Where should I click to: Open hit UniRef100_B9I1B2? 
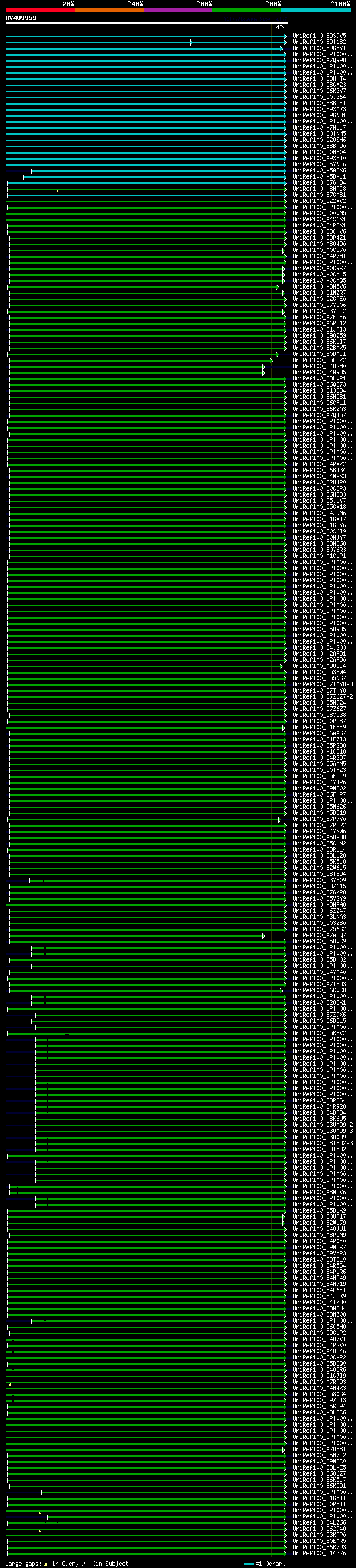pos(319,42)
